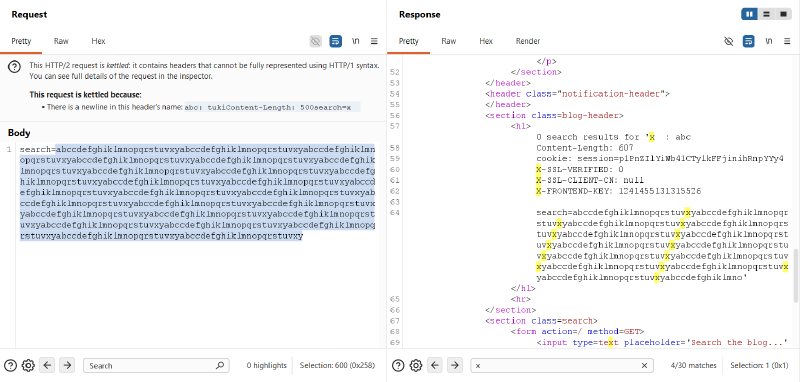
Task: Click 'X-SSL-CLIENT-CN: null' line
Action: pos(590,180)
